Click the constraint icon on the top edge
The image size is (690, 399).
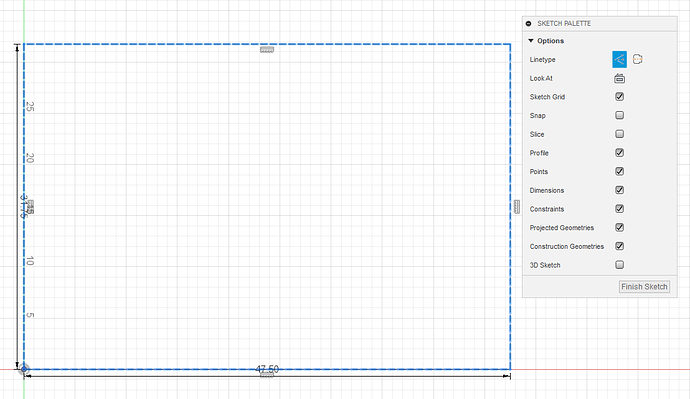pyautogui.click(x=267, y=50)
